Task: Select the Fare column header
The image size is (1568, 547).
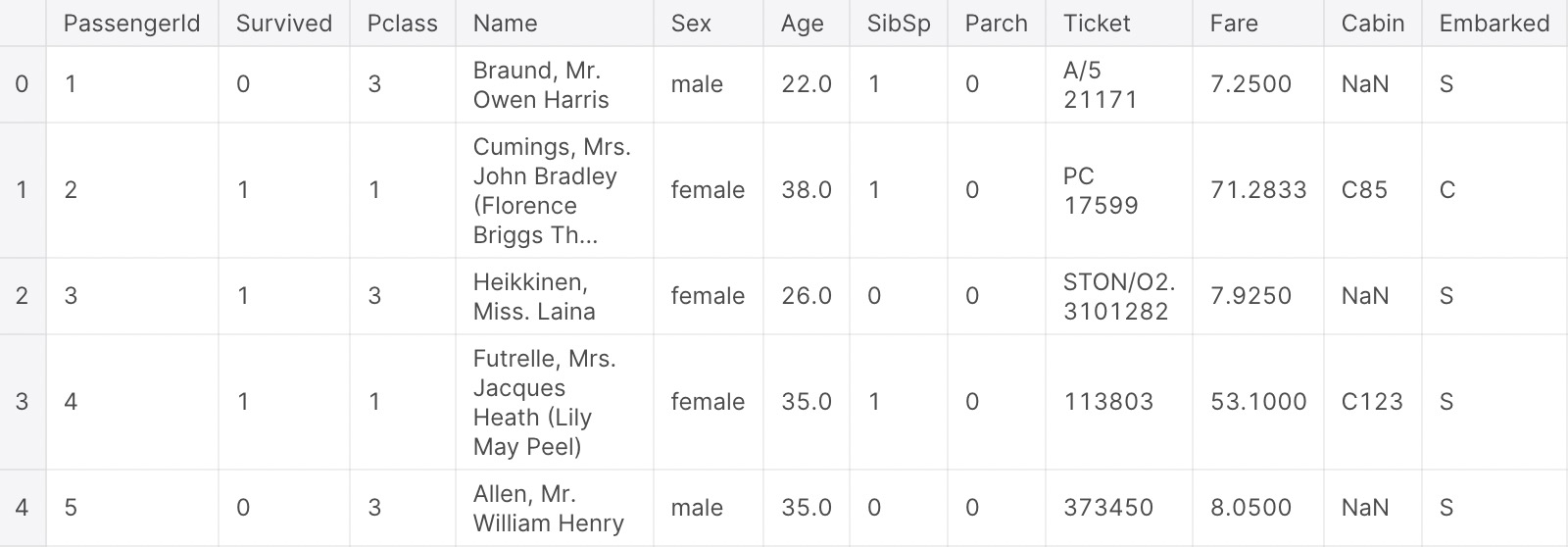Action: 1258,24
